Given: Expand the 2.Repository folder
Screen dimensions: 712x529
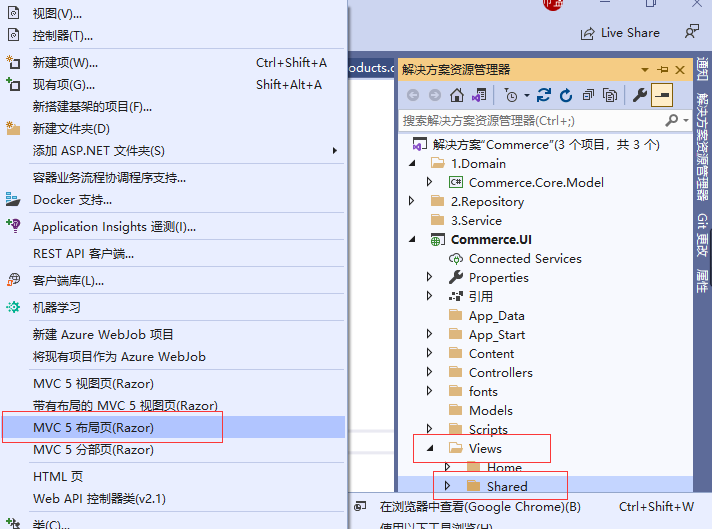Looking at the screenshot, I should (x=411, y=201).
